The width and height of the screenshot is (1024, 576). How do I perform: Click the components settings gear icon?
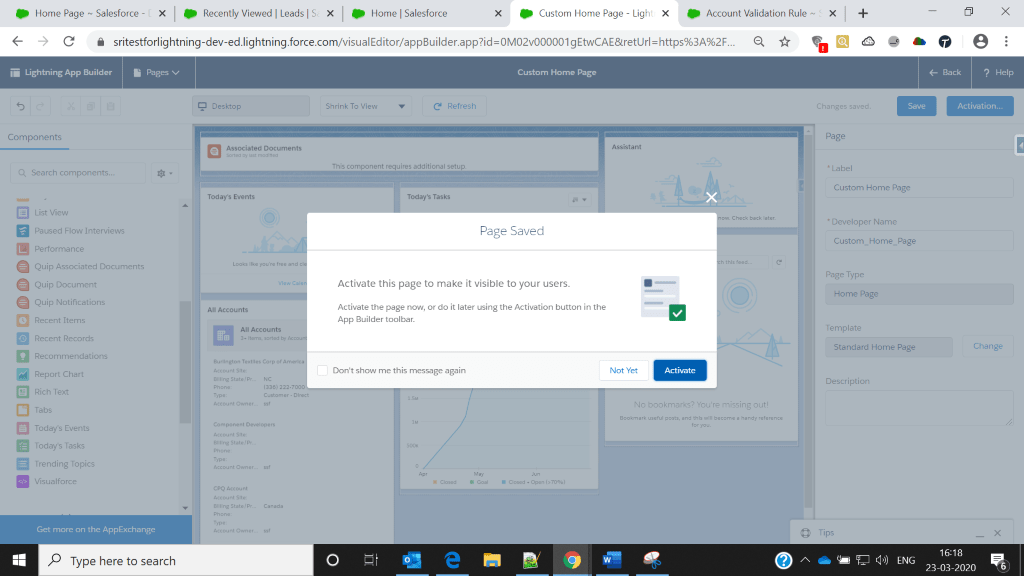pos(163,173)
